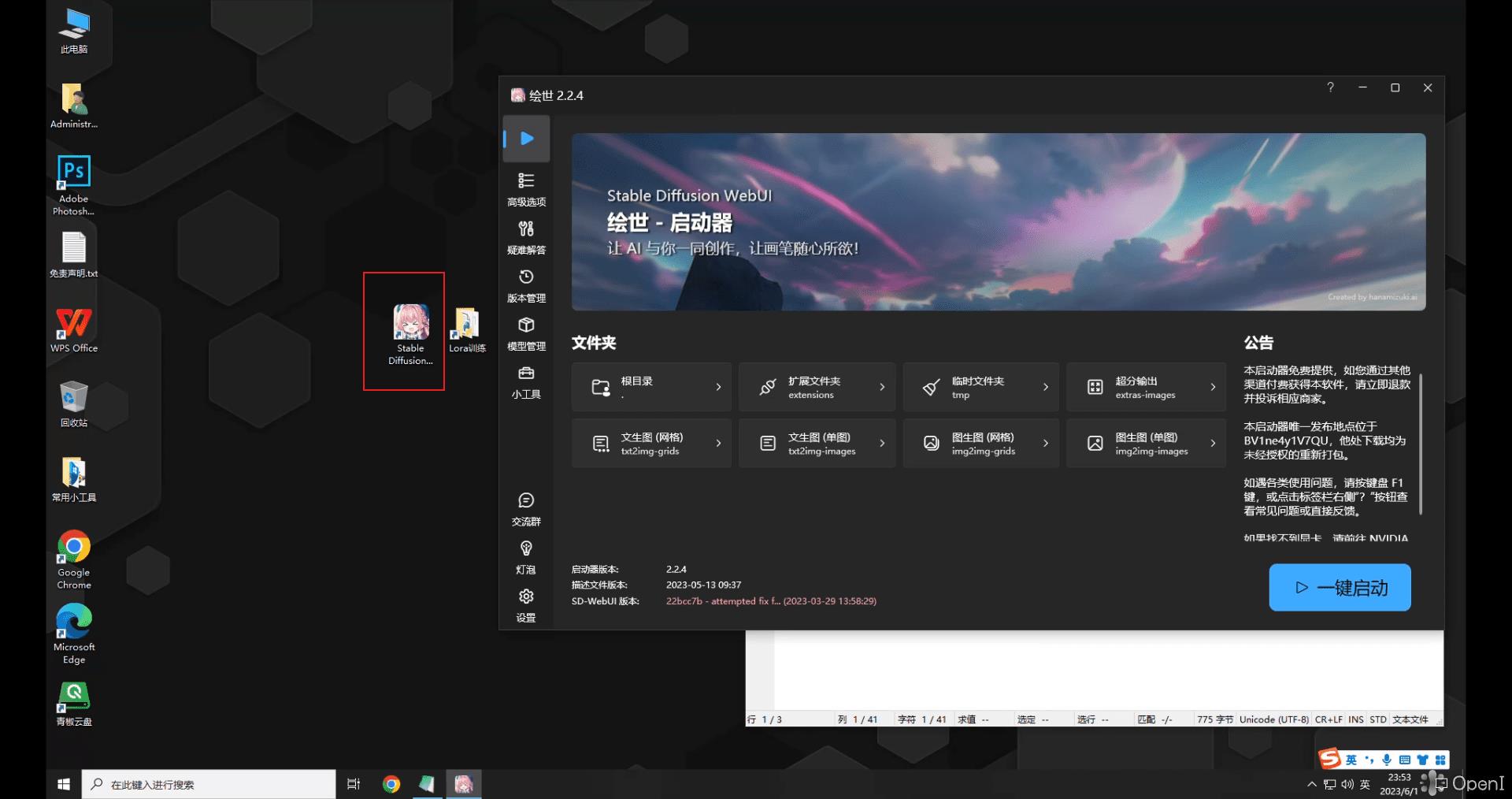Open the 设置 settings gear icon
The height and width of the screenshot is (799, 1512).
click(526, 604)
